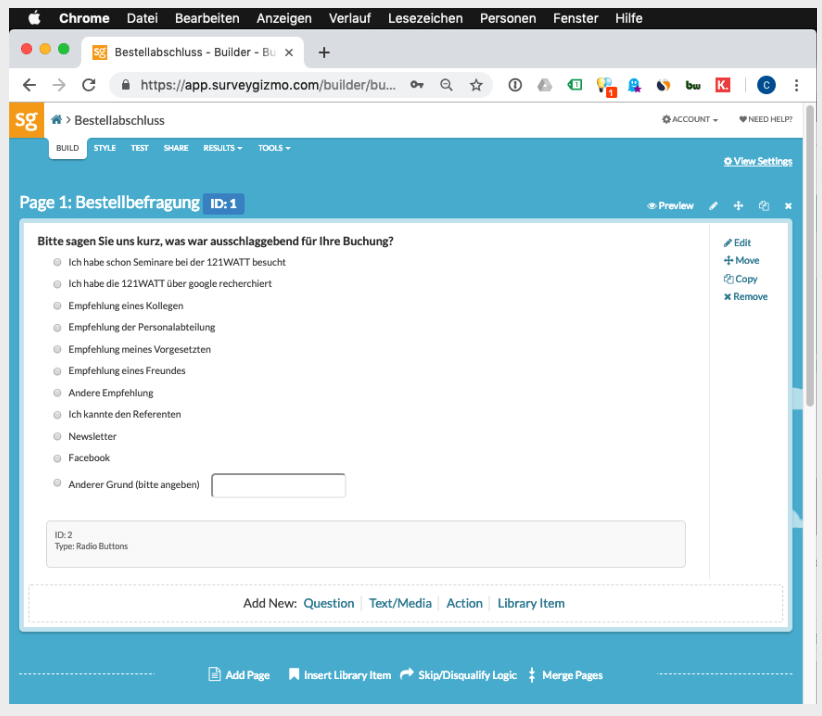Select the Newsletter radio button
The image size is (822, 716).
pyautogui.click(x=57, y=436)
